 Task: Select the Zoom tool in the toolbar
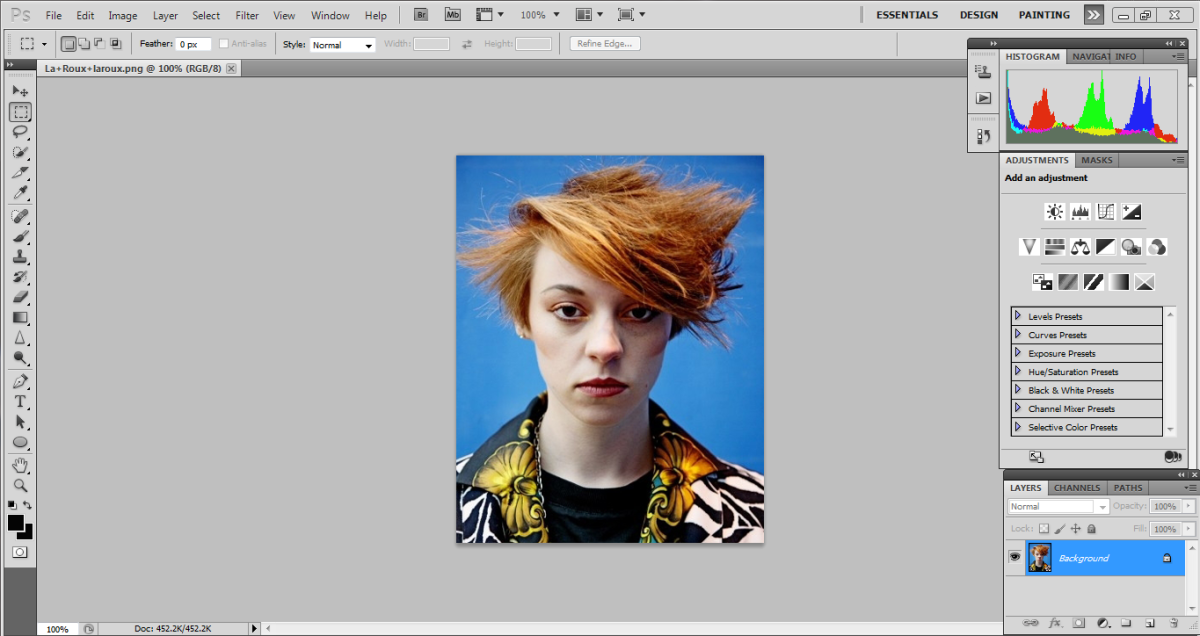click(20, 485)
